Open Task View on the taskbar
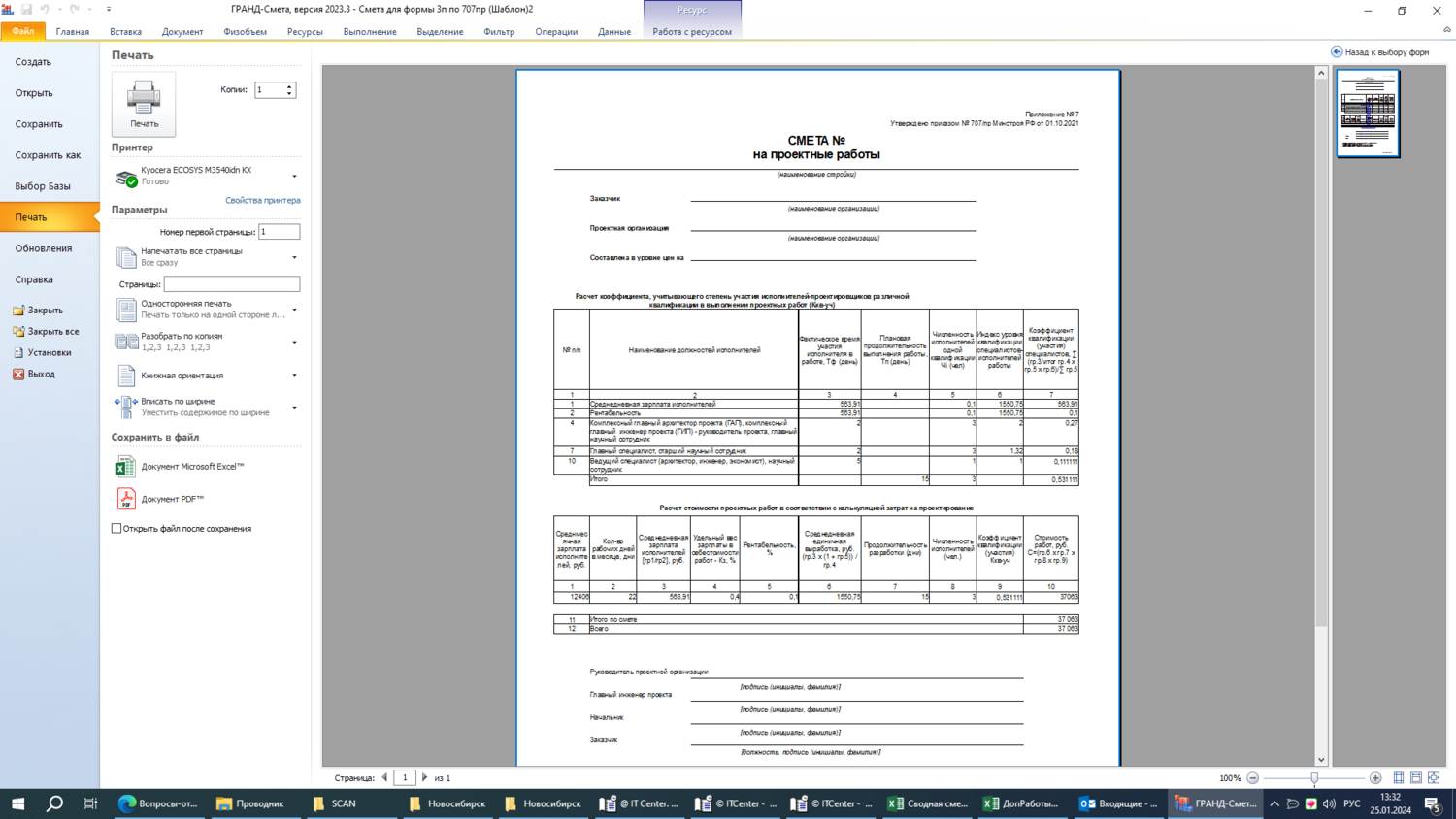The width and height of the screenshot is (1456, 819). point(90,803)
